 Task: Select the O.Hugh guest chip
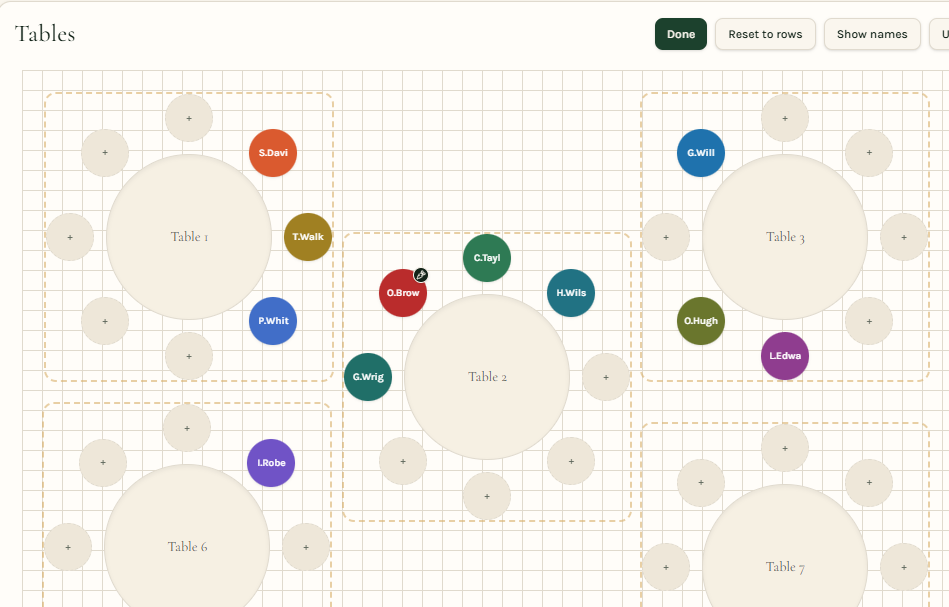pyautogui.click(x=701, y=321)
